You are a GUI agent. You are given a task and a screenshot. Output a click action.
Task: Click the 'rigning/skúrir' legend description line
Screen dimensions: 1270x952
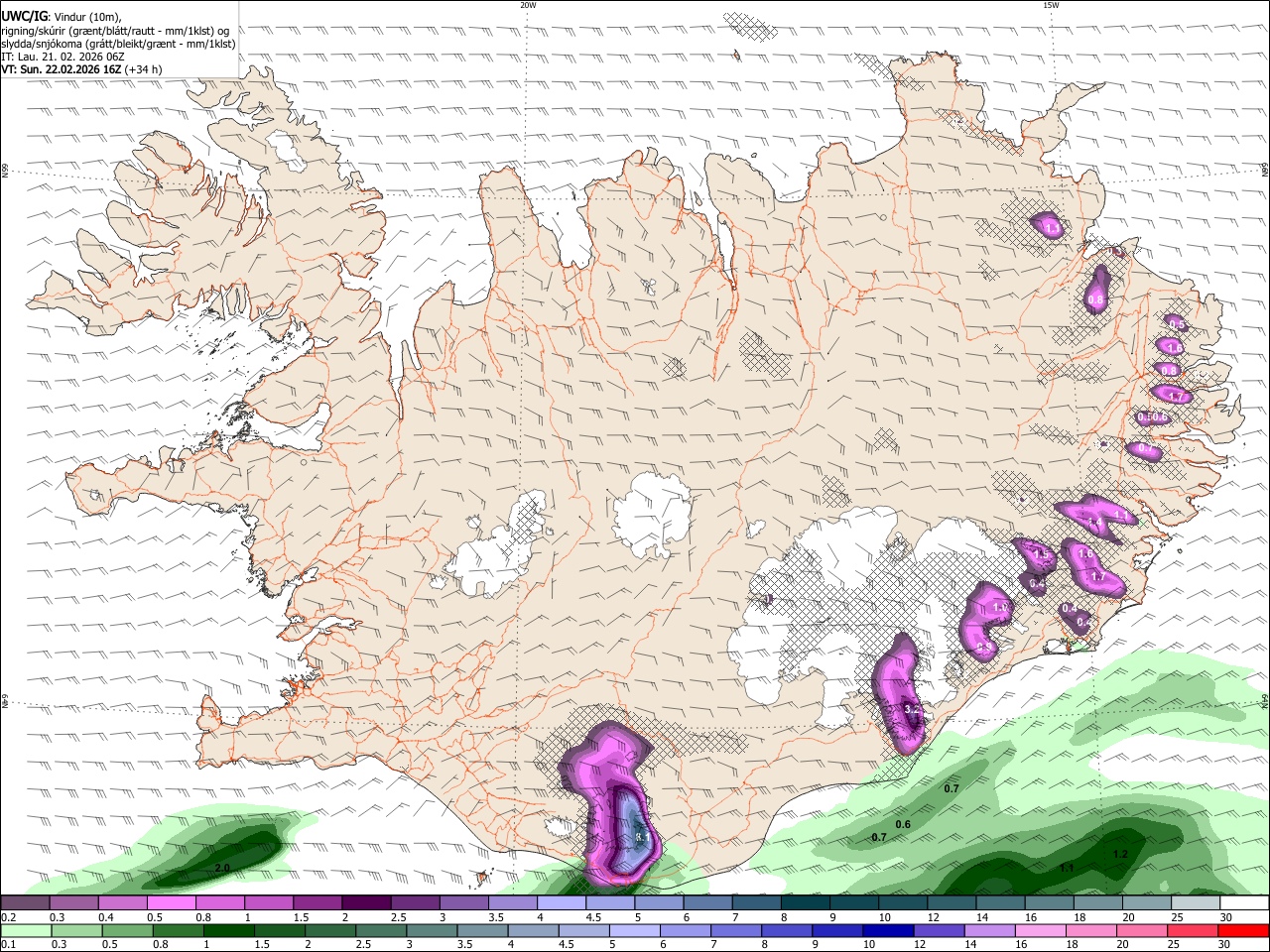coord(115,31)
